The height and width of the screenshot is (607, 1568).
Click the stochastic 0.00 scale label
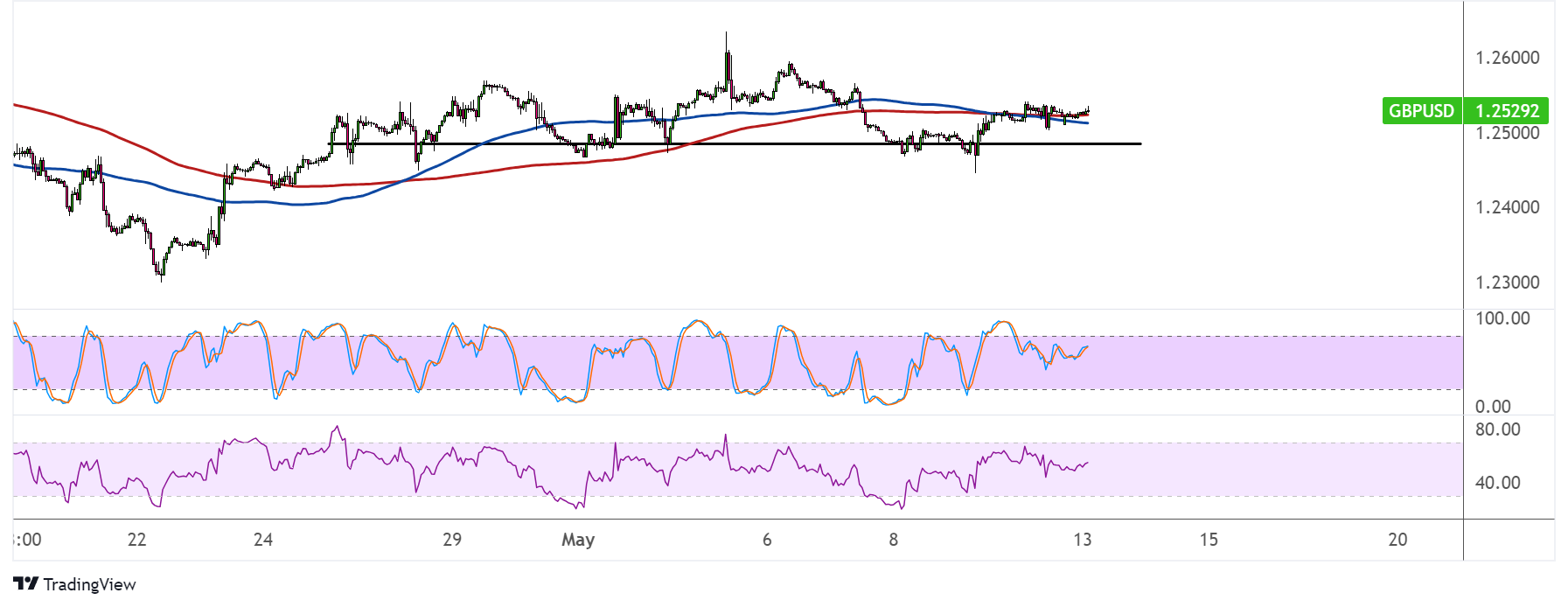click(1493, 407)
